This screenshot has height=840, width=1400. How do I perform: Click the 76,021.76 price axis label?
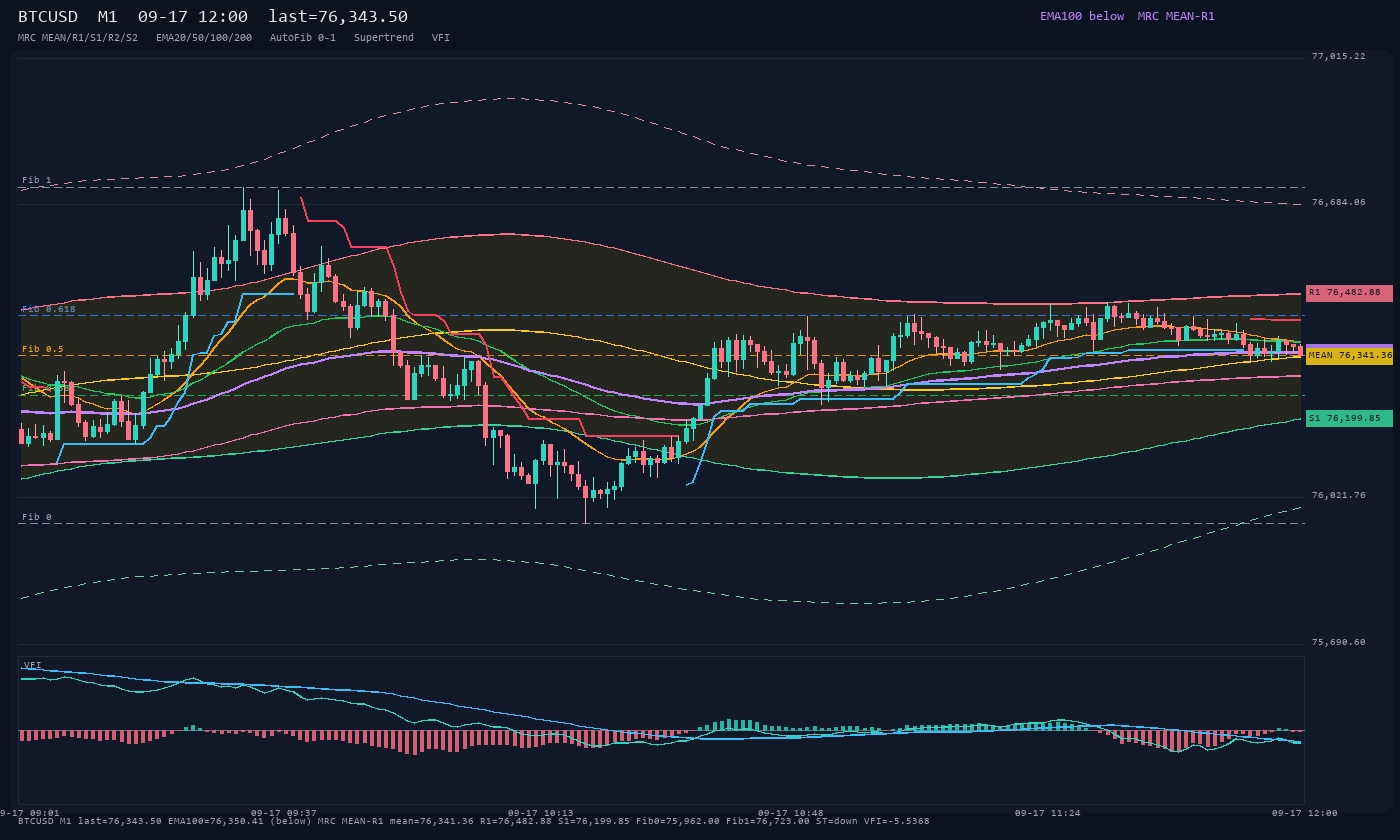coord(1338,495)
